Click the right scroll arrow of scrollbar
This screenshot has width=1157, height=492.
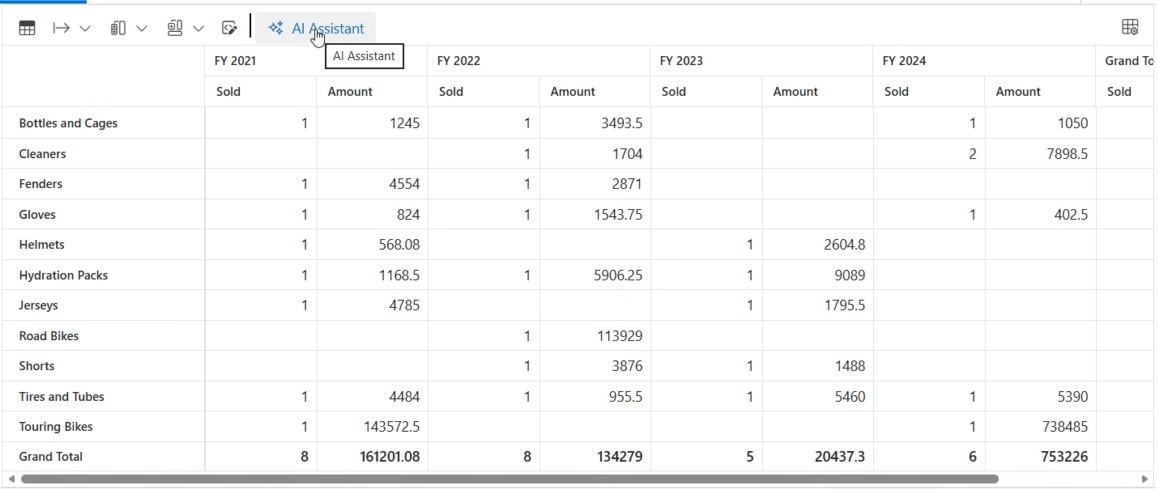tap(1146, 479)
